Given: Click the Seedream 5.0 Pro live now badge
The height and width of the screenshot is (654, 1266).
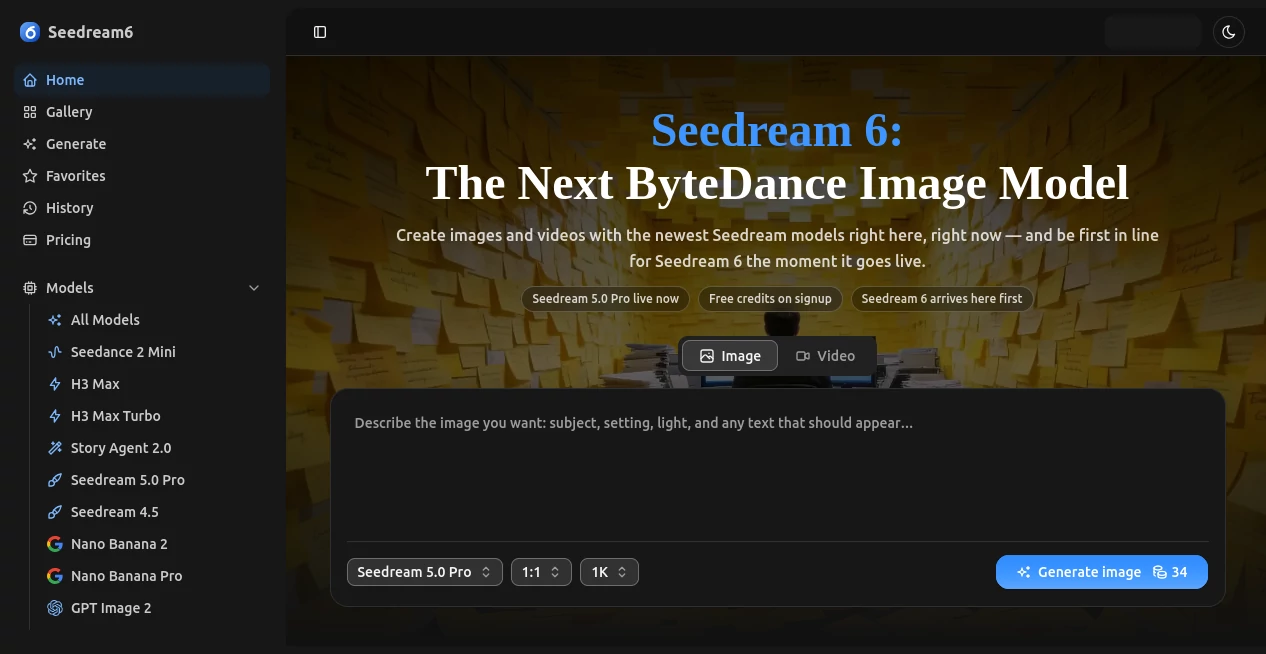Looking at the screenshot, I should (x=605, y=299).
